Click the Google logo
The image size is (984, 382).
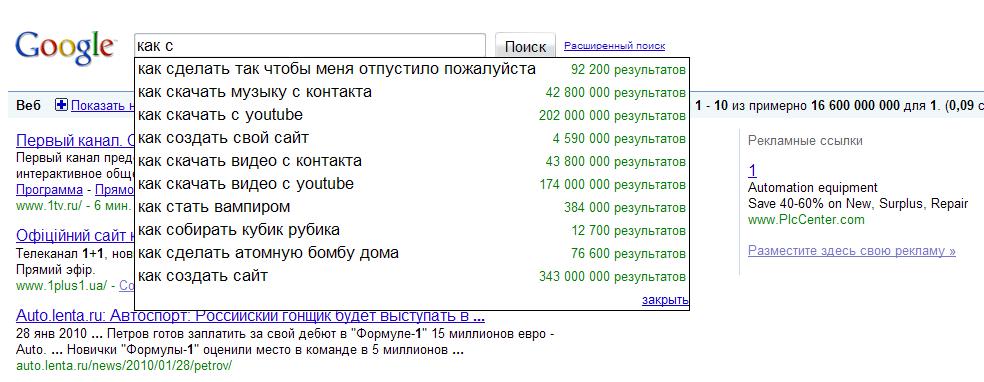65,48
